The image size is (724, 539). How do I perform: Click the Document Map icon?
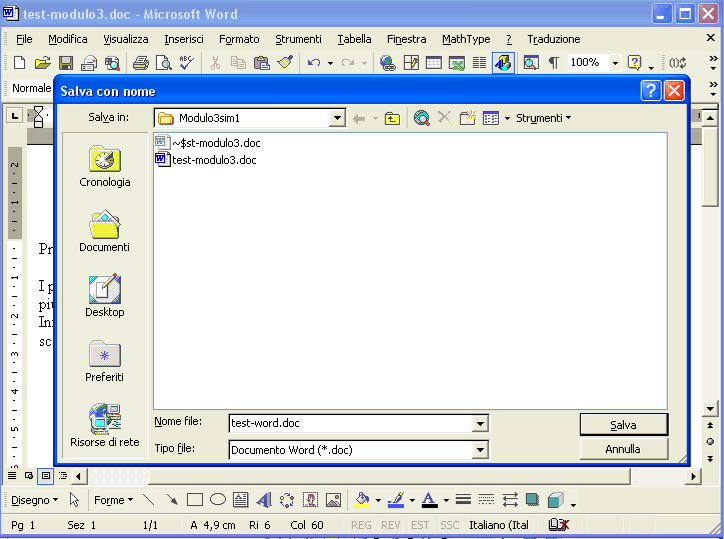pos(531,62)
